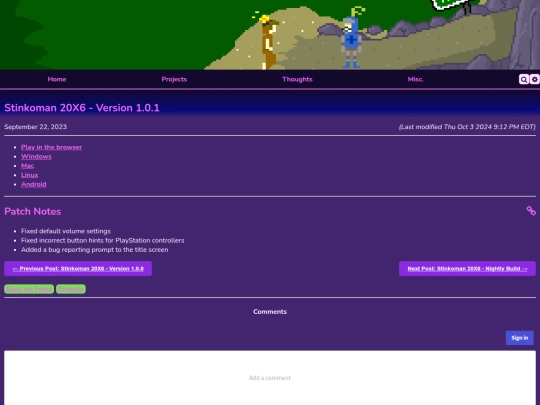Click the September 22, 2023 date
Viewport: 540px width, 405px height.
pyautogui.click(x=35, y=127)
